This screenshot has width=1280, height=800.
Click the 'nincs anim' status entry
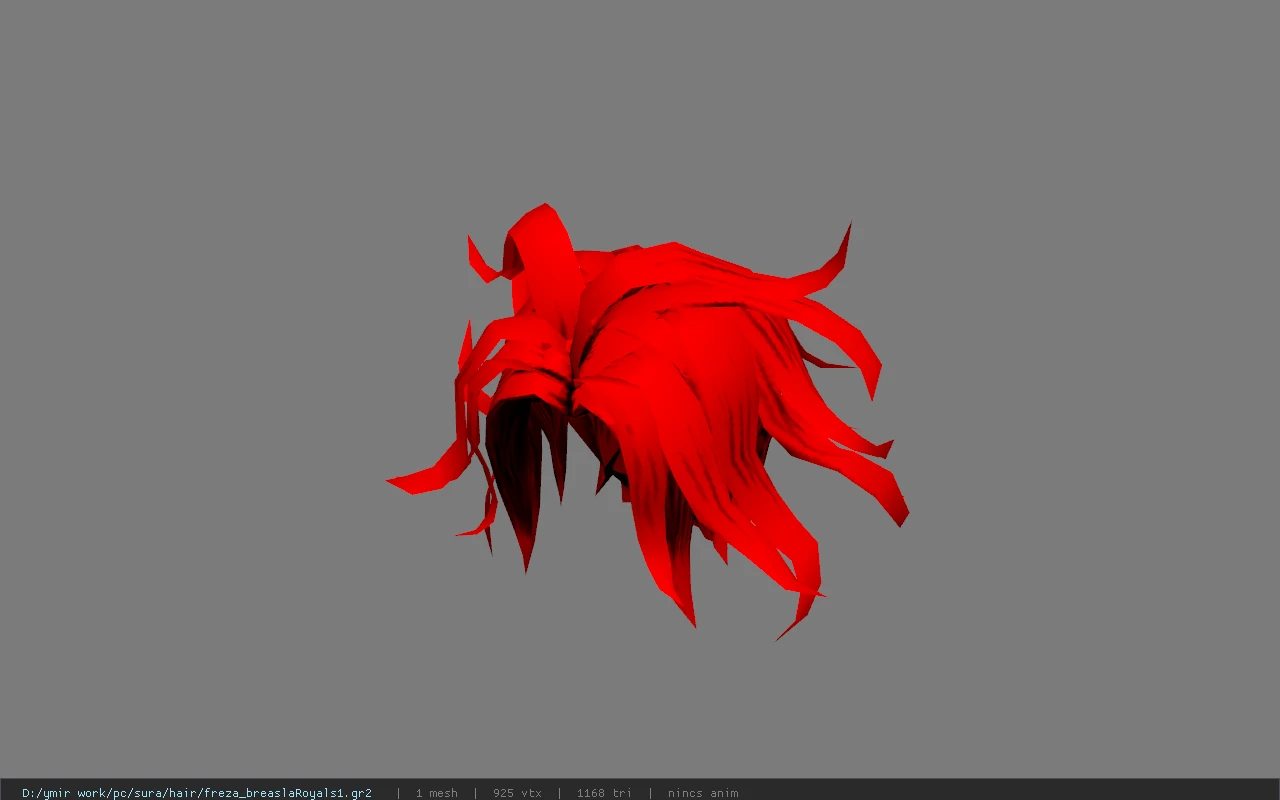click(703, 793)
